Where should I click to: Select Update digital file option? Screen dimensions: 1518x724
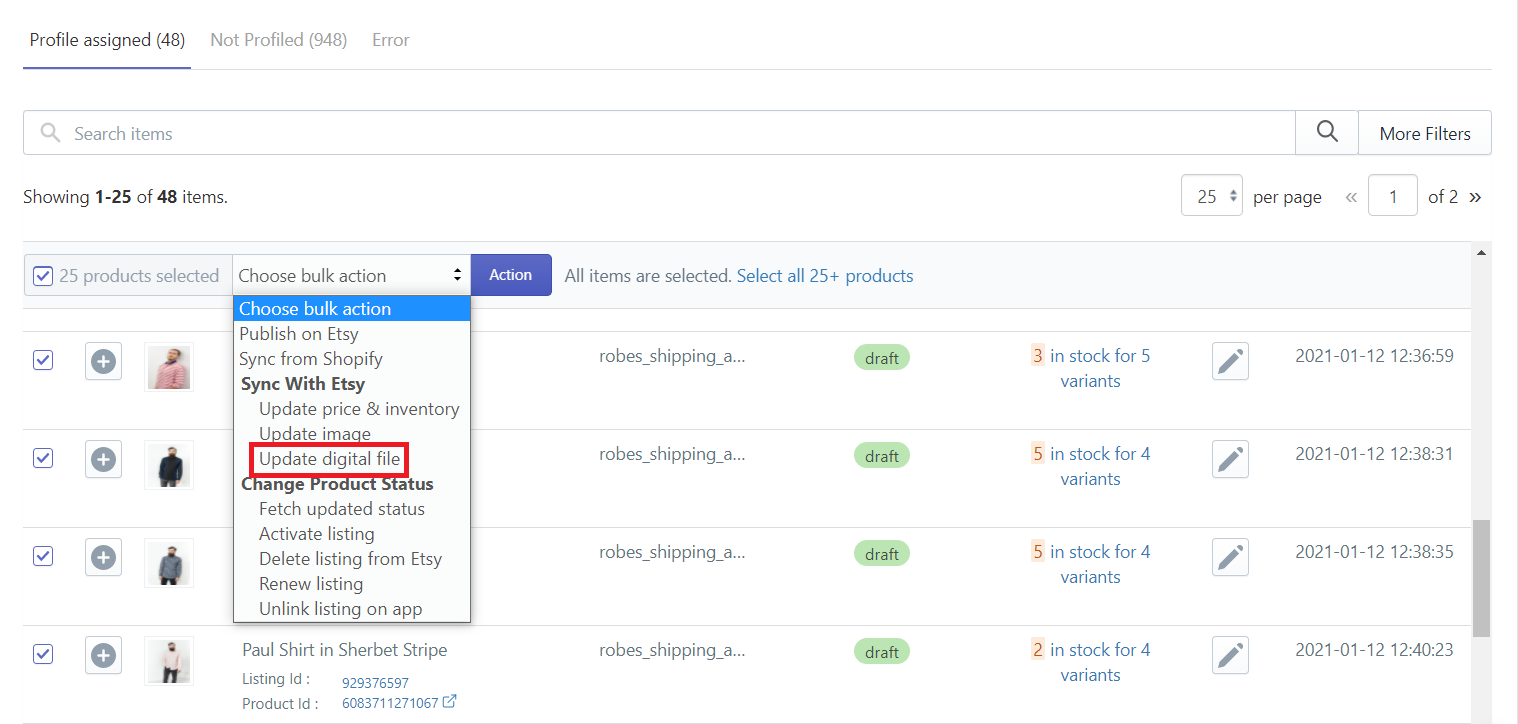point(329,459)
